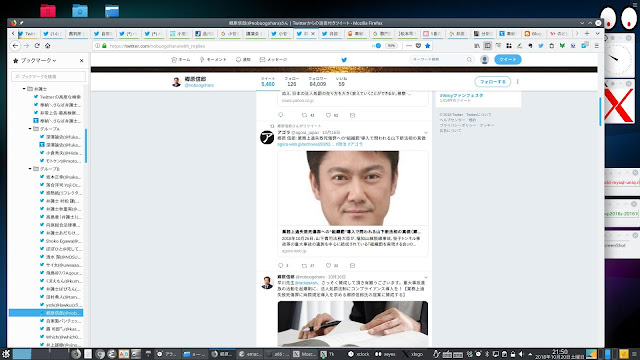Click reply icon under Agora tweet

[280, 265]
